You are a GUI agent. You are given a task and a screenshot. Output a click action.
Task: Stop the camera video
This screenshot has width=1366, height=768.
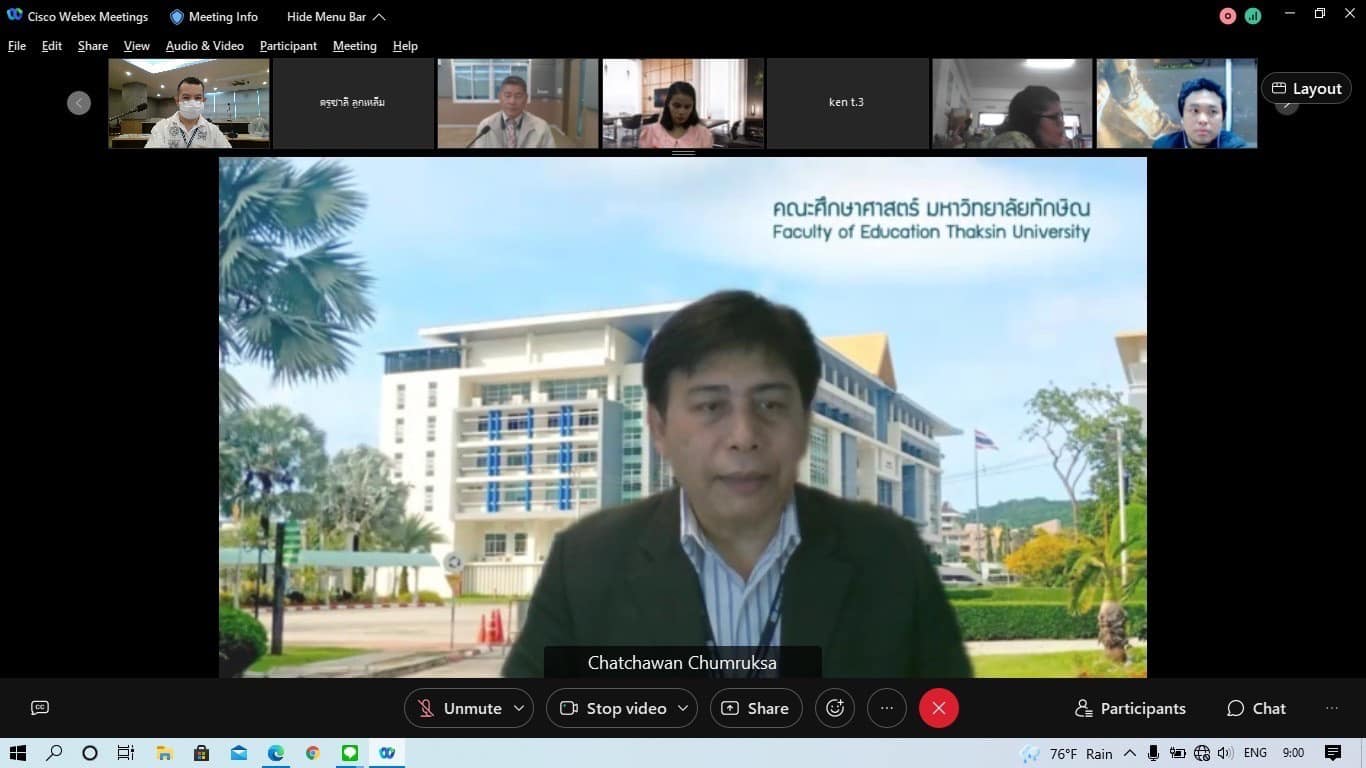pyautogui.click(x=612, y=708)
